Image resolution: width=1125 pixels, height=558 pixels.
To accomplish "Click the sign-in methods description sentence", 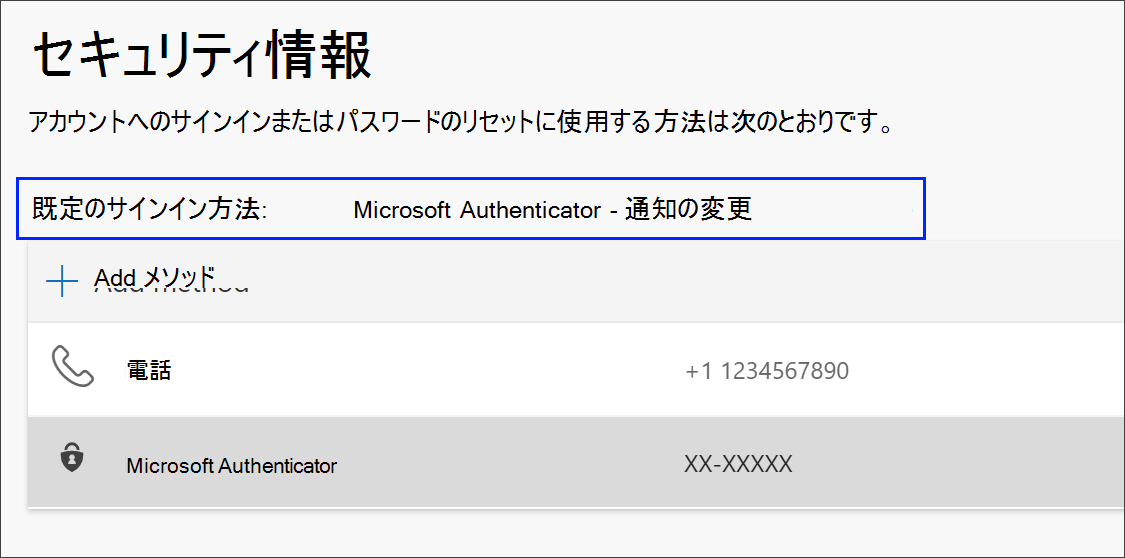I will 460,123.
